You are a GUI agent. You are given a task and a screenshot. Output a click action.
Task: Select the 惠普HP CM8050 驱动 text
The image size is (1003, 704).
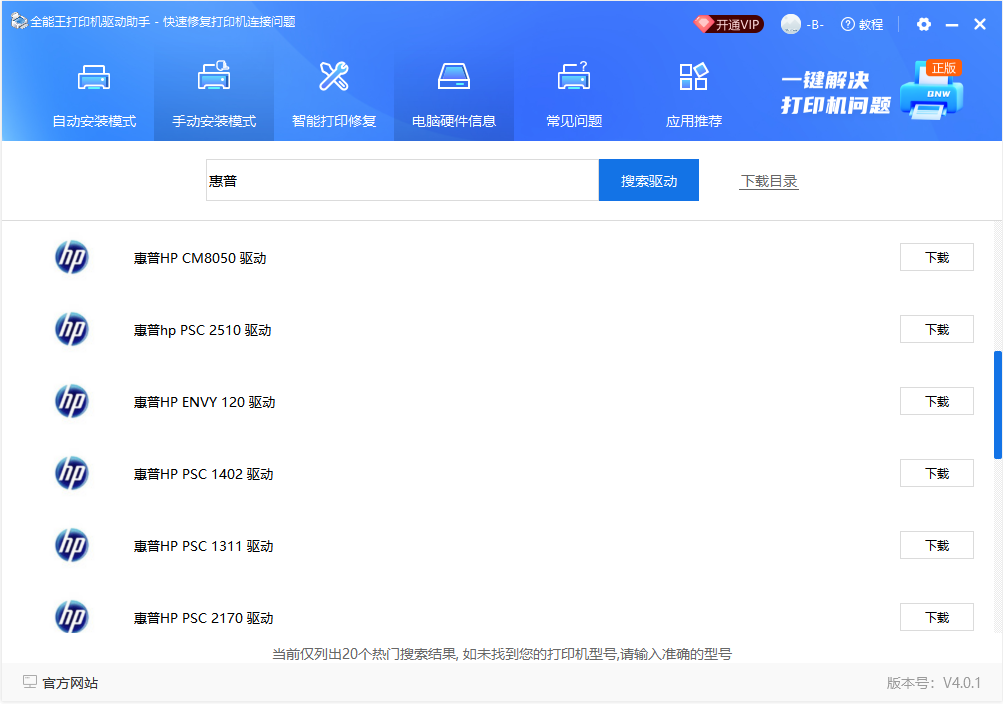click(200, 258)
